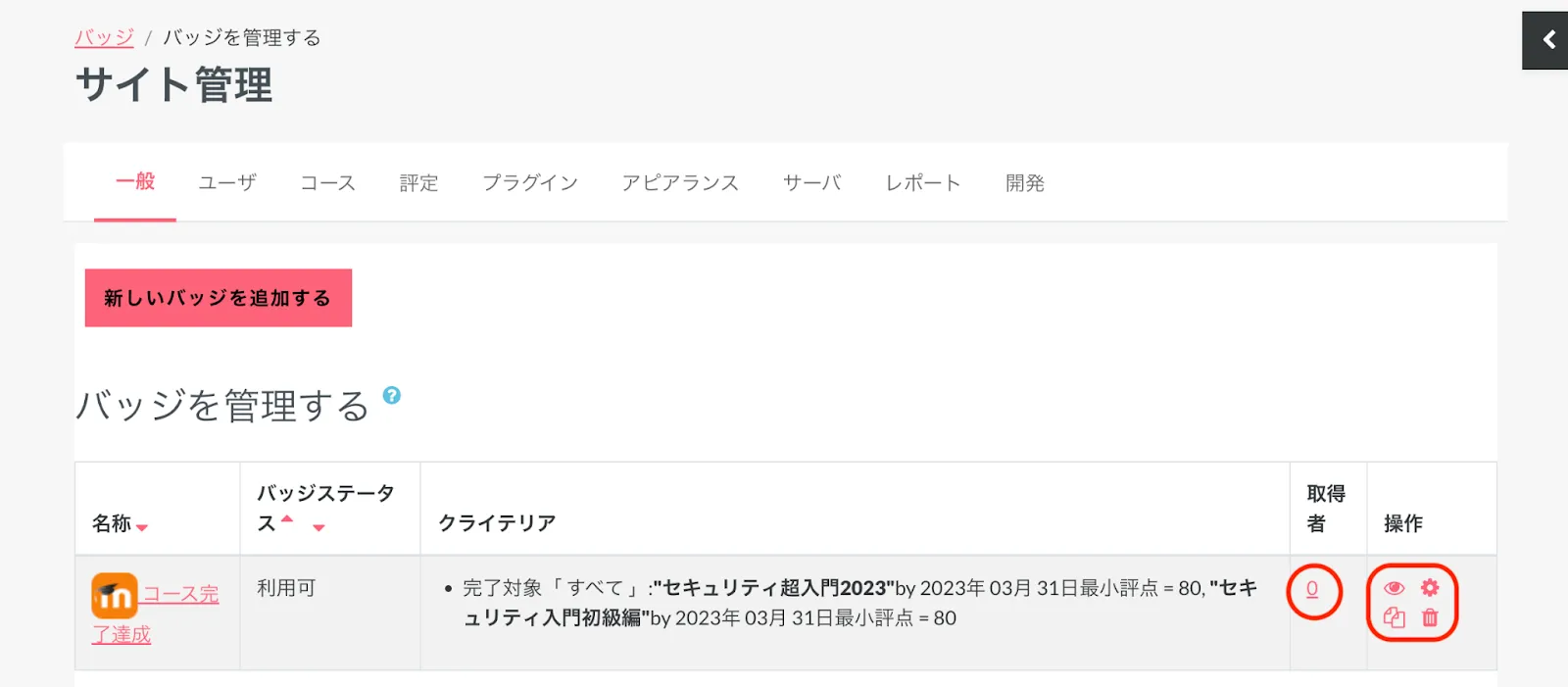Switch to the 開発 tab
Image resolution: width=1568 pixels, height=687 pixels.
(1025, 183)
